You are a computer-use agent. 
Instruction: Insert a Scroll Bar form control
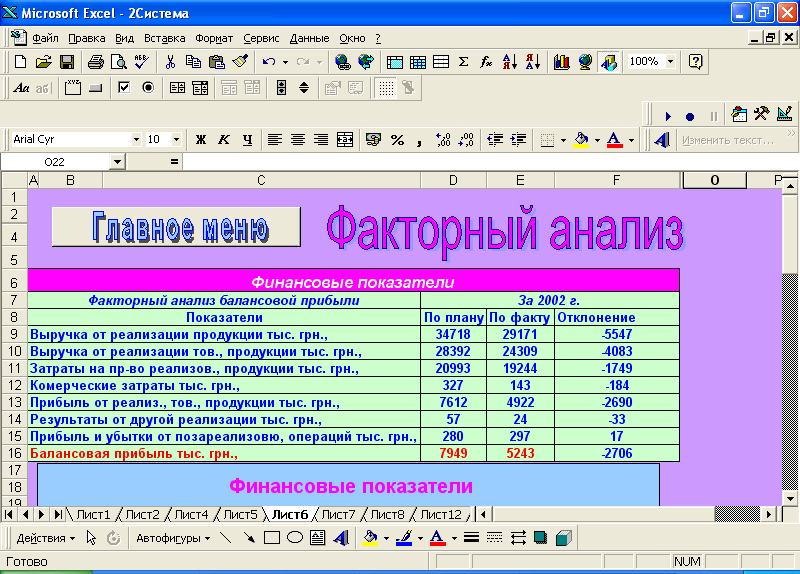(281, 88)
